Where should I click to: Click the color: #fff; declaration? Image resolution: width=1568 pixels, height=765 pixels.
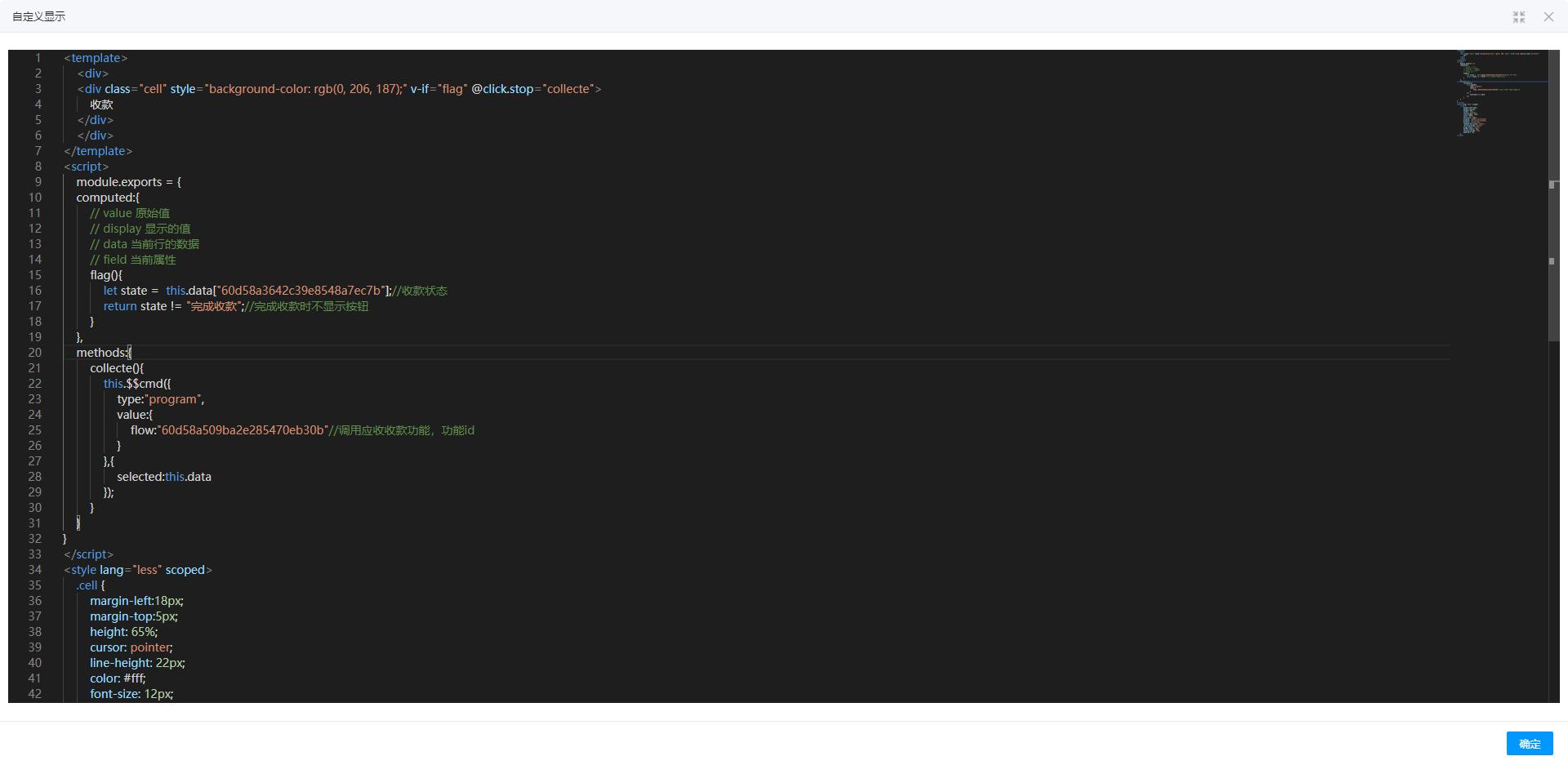click(x=118, y=678)
